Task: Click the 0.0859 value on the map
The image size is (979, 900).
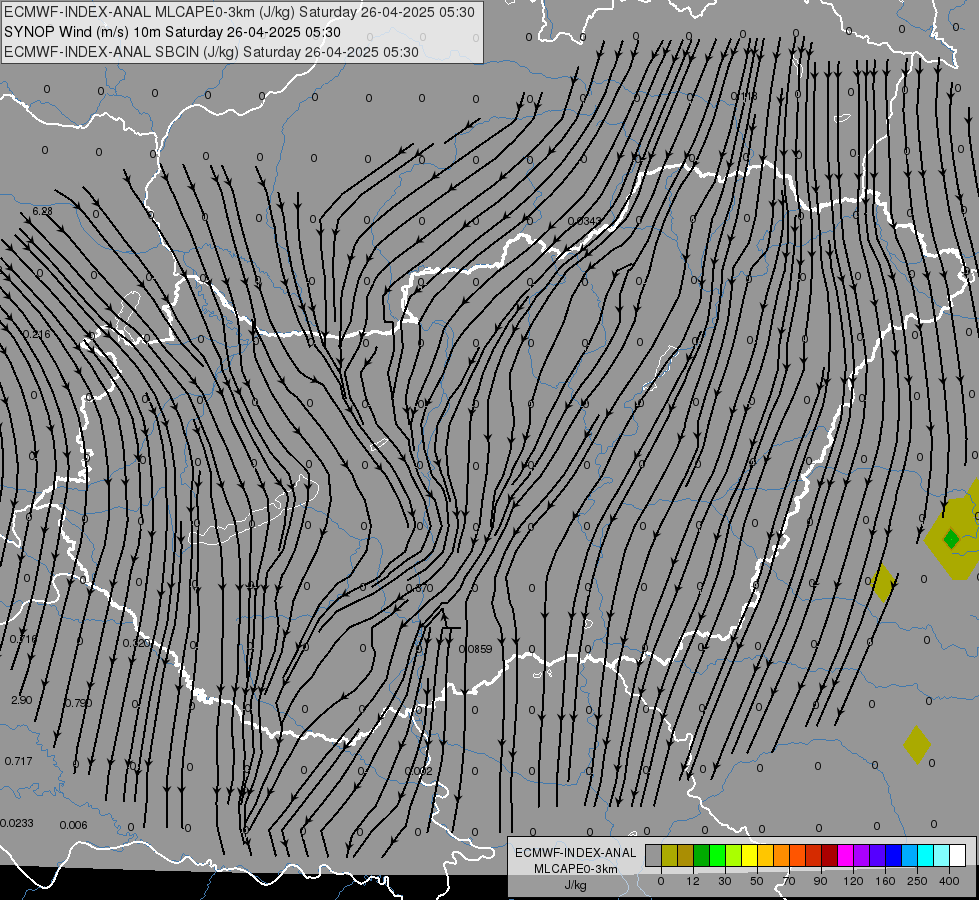Action: click(475, 649)
